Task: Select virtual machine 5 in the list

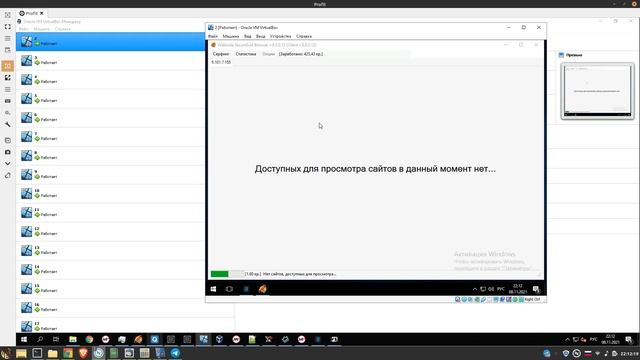Action: [111, 99]
